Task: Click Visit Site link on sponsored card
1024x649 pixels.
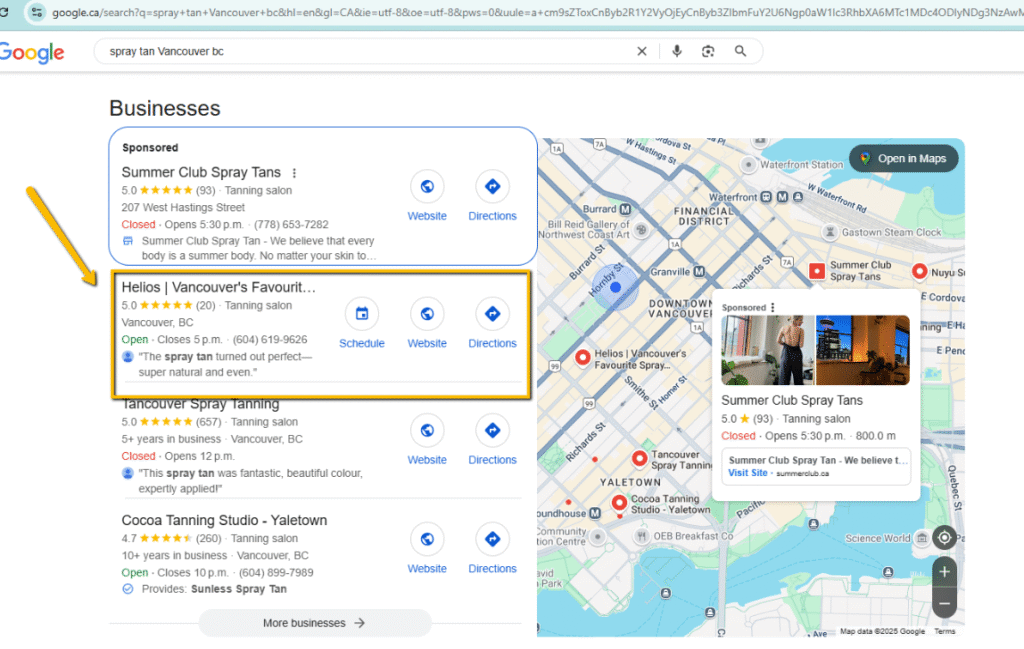Action: click(x=748, y=473)
